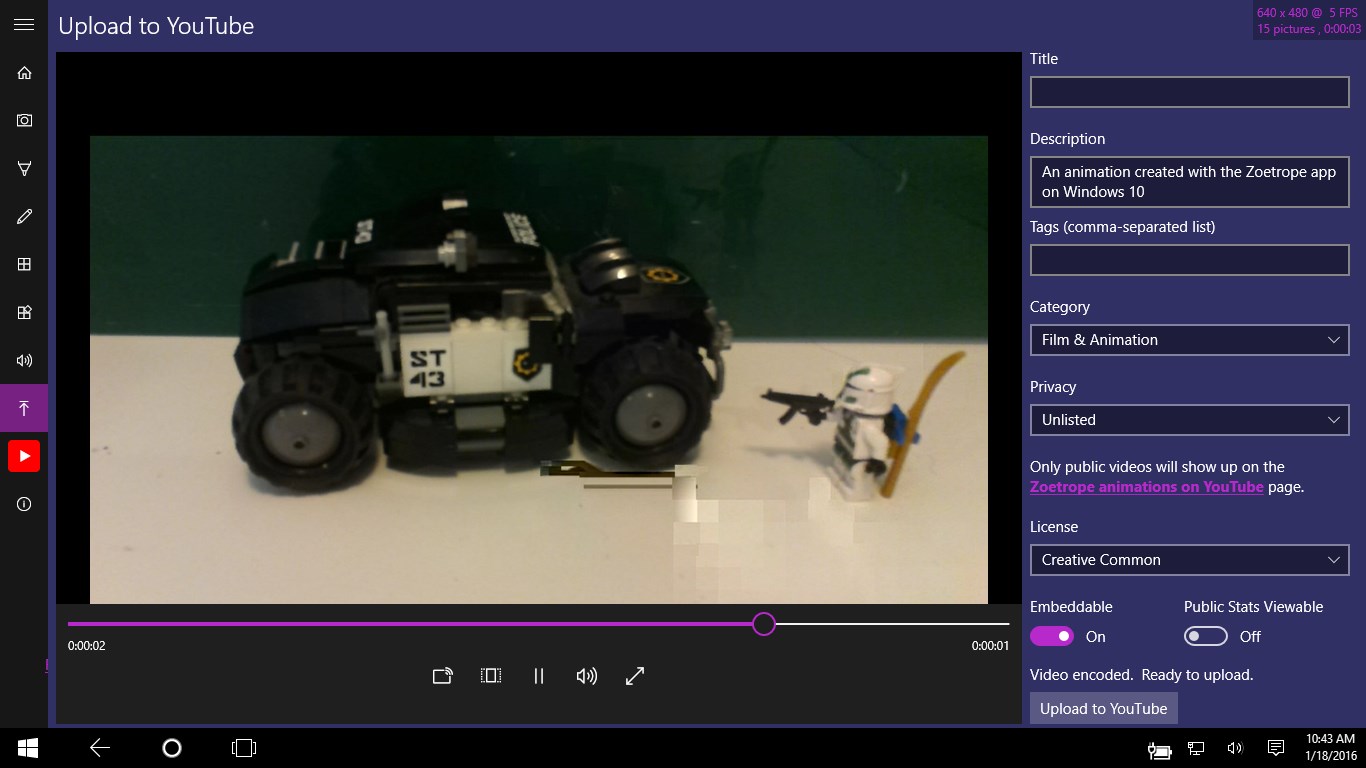1366x768 pixels.
Task: Open the License dropdown set to Creative Common
Action: pyautogui.click(x=1189, y=560)
